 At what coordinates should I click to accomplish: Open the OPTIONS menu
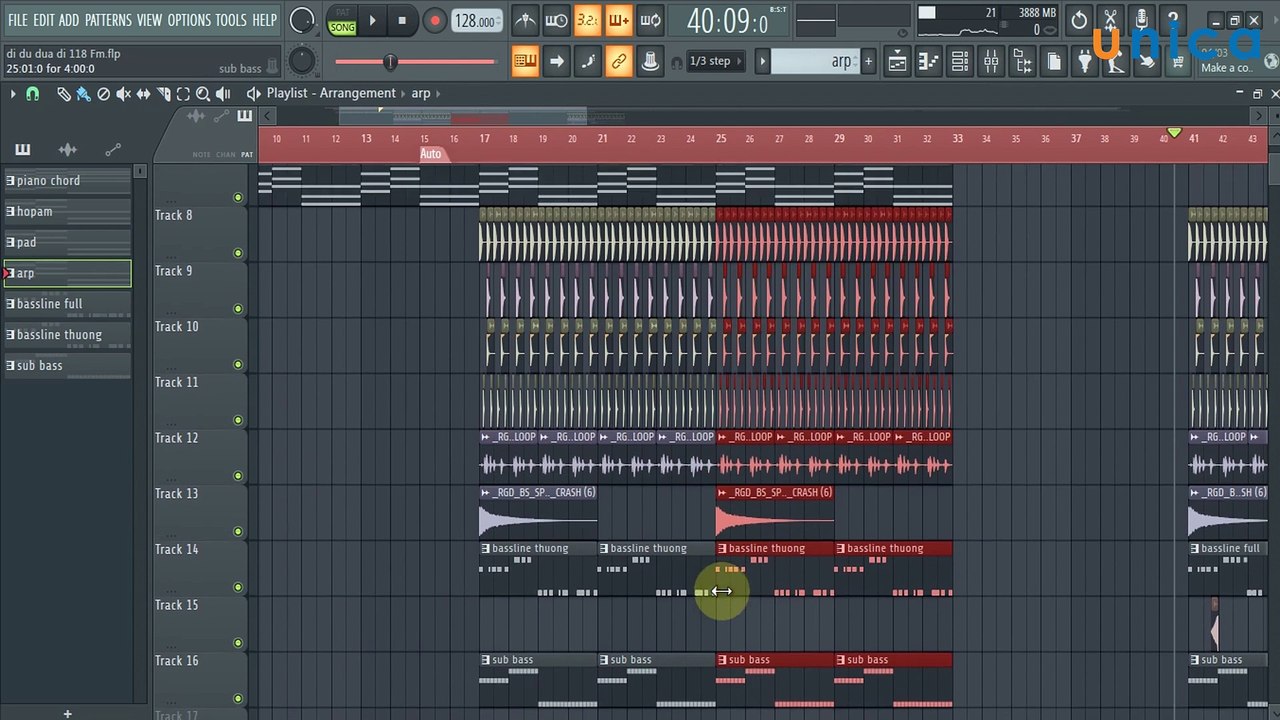(189, 20)
